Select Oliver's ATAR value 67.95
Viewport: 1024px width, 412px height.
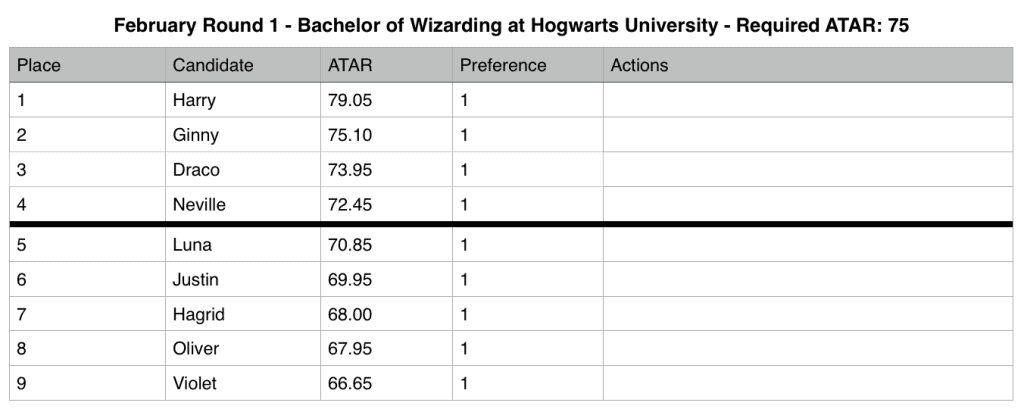350,349
